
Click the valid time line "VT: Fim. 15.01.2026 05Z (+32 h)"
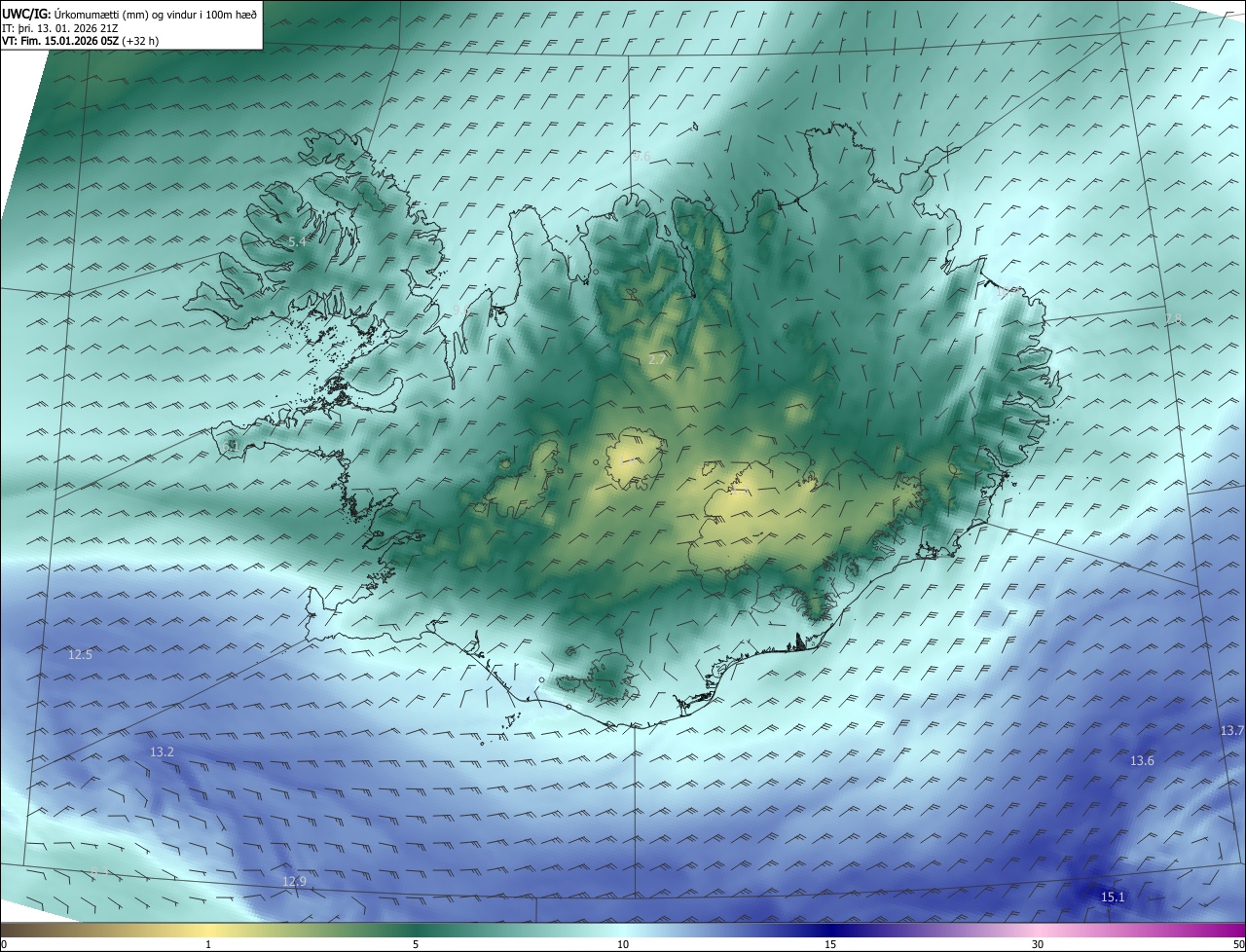coord(80,41)
